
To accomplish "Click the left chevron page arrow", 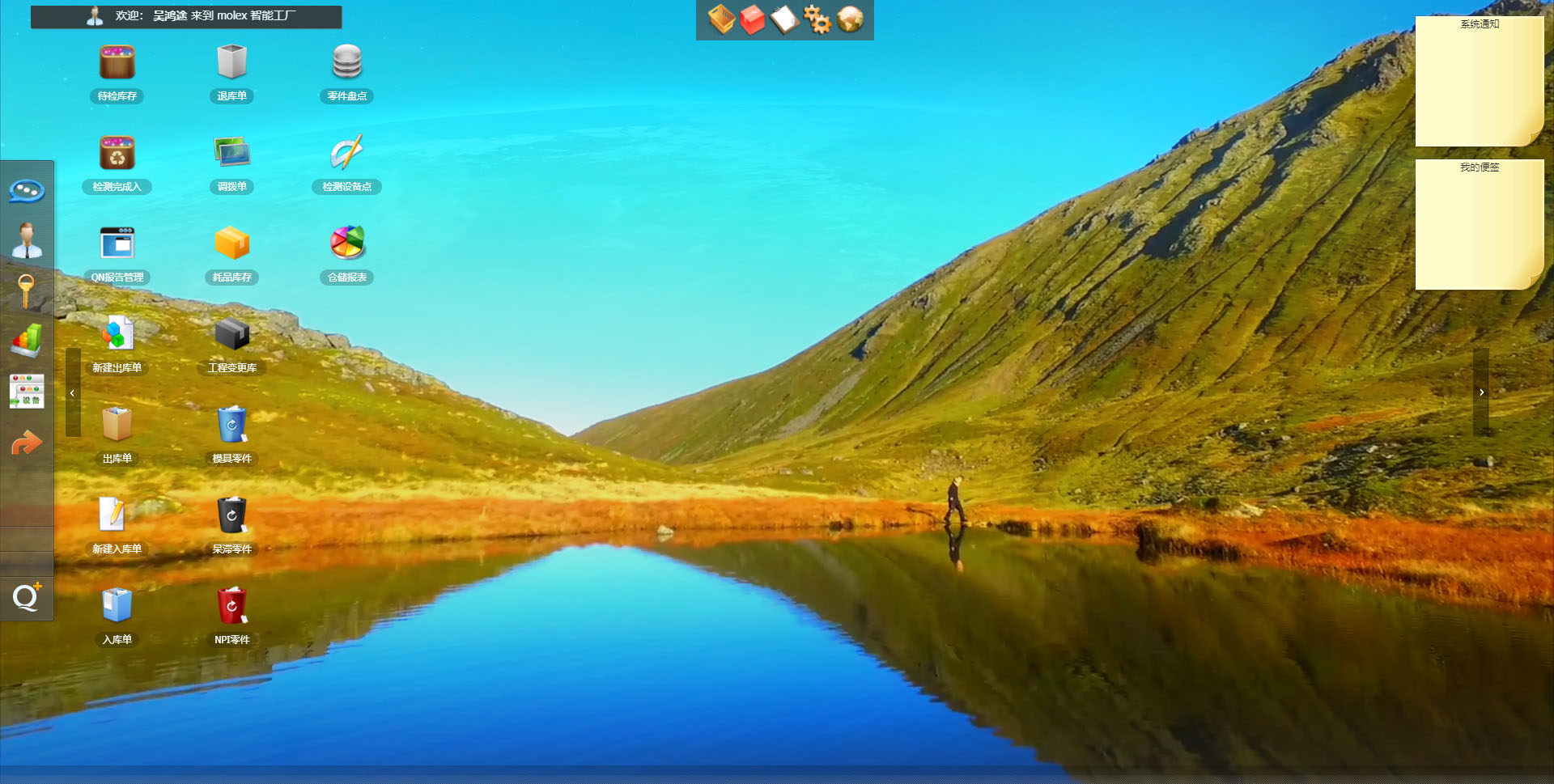I will [x=73, y=393].
